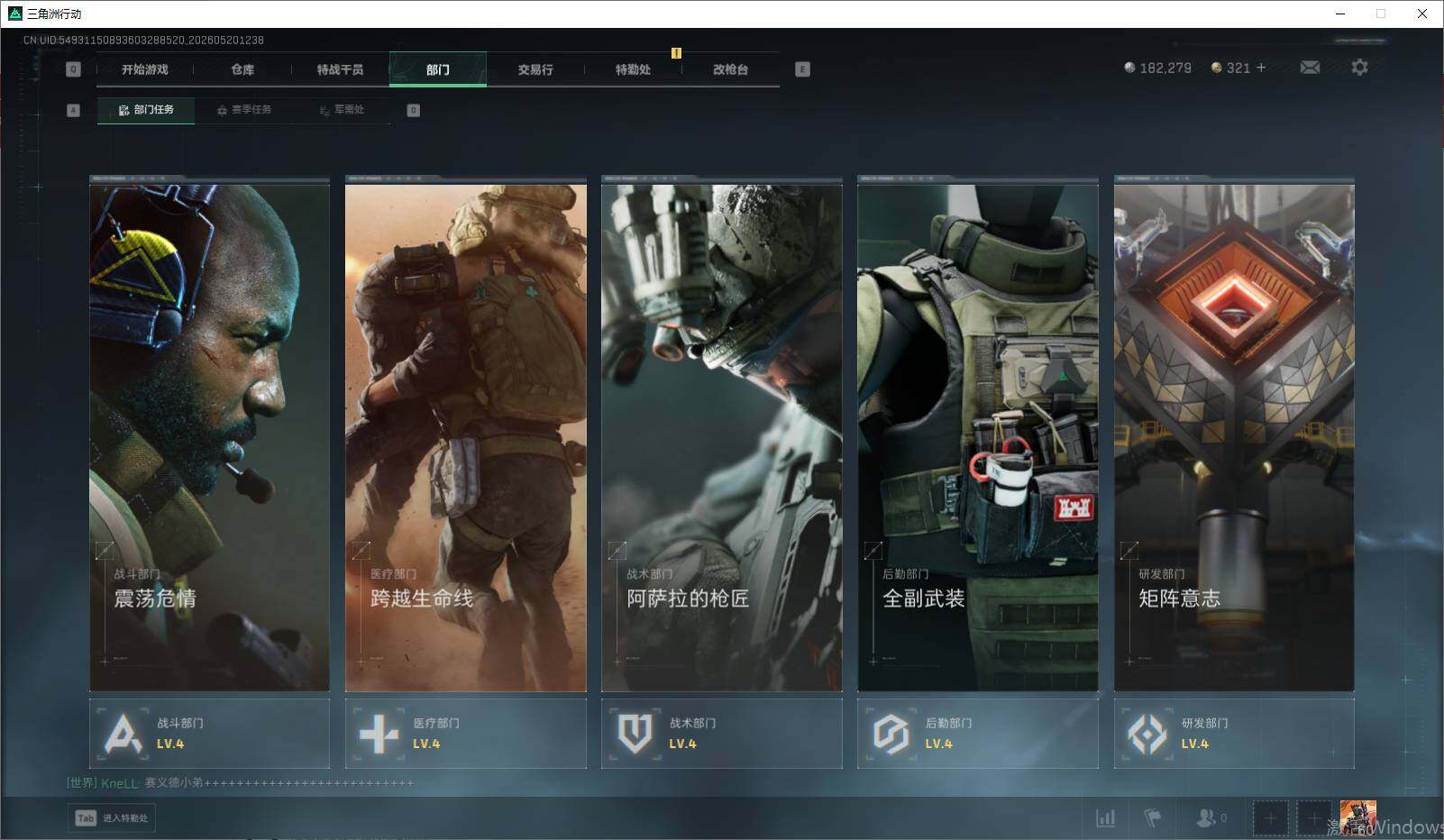Viewport: 1444px width, 840px height.
Task: Click the expand icon on 跨越生命线 card
Action: coord(361,550)
